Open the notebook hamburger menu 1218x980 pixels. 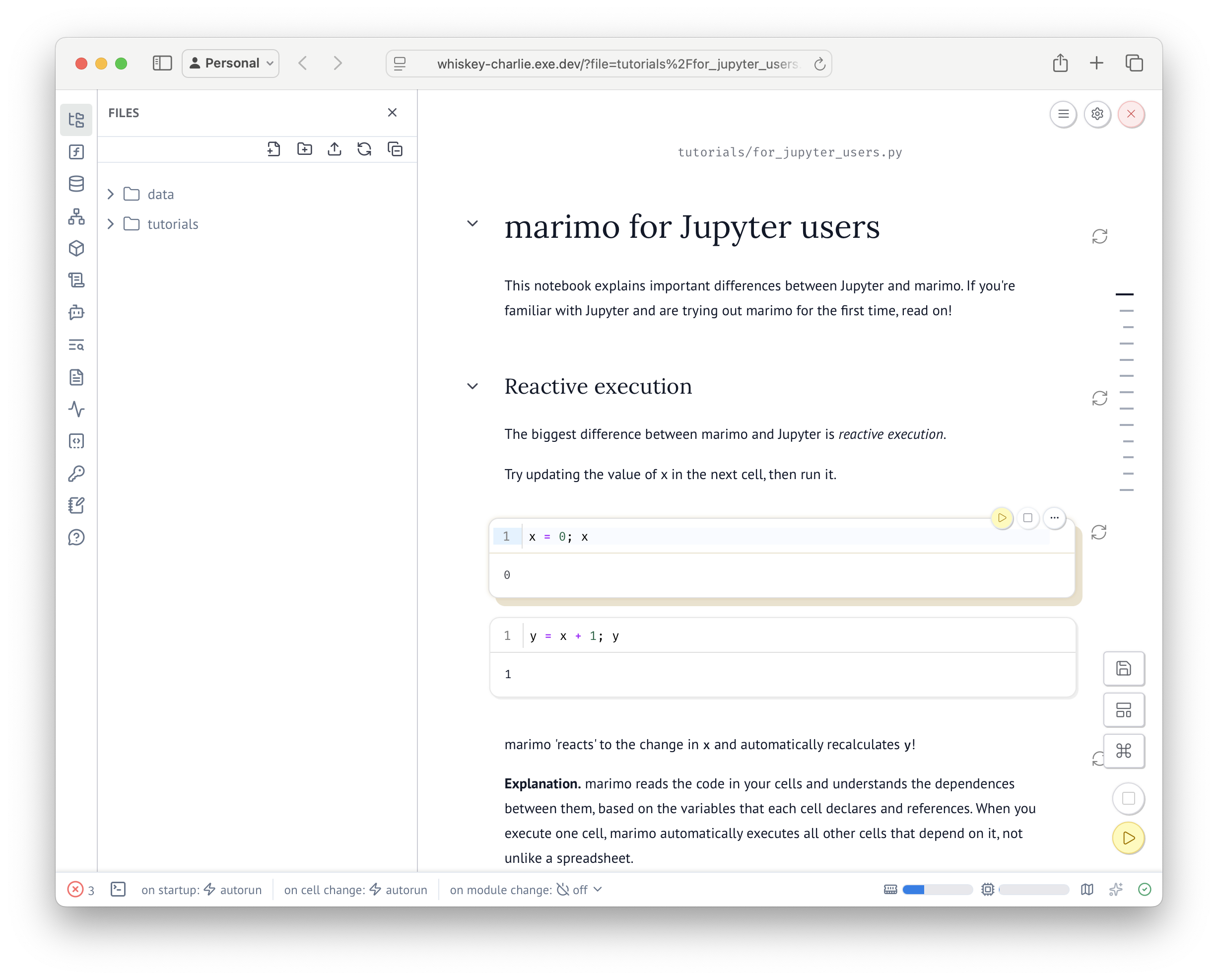pyautogui.click(x=1063, y=114)
